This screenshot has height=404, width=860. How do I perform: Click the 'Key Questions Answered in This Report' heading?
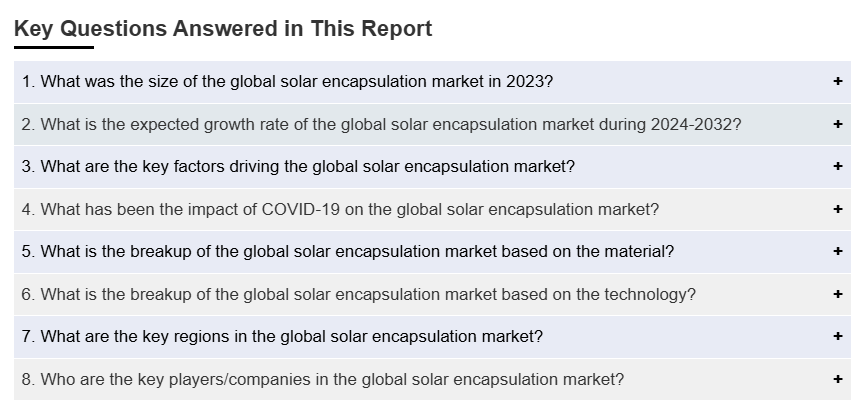(223, 28)
